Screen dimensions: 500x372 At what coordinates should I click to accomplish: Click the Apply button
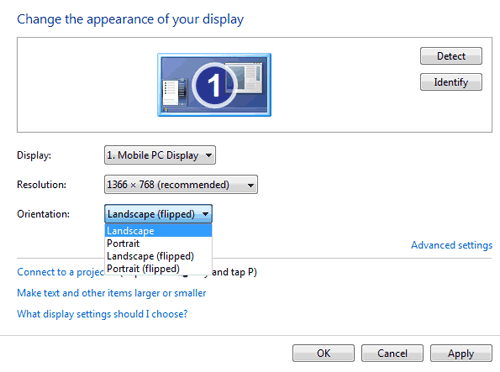point(461,353)
